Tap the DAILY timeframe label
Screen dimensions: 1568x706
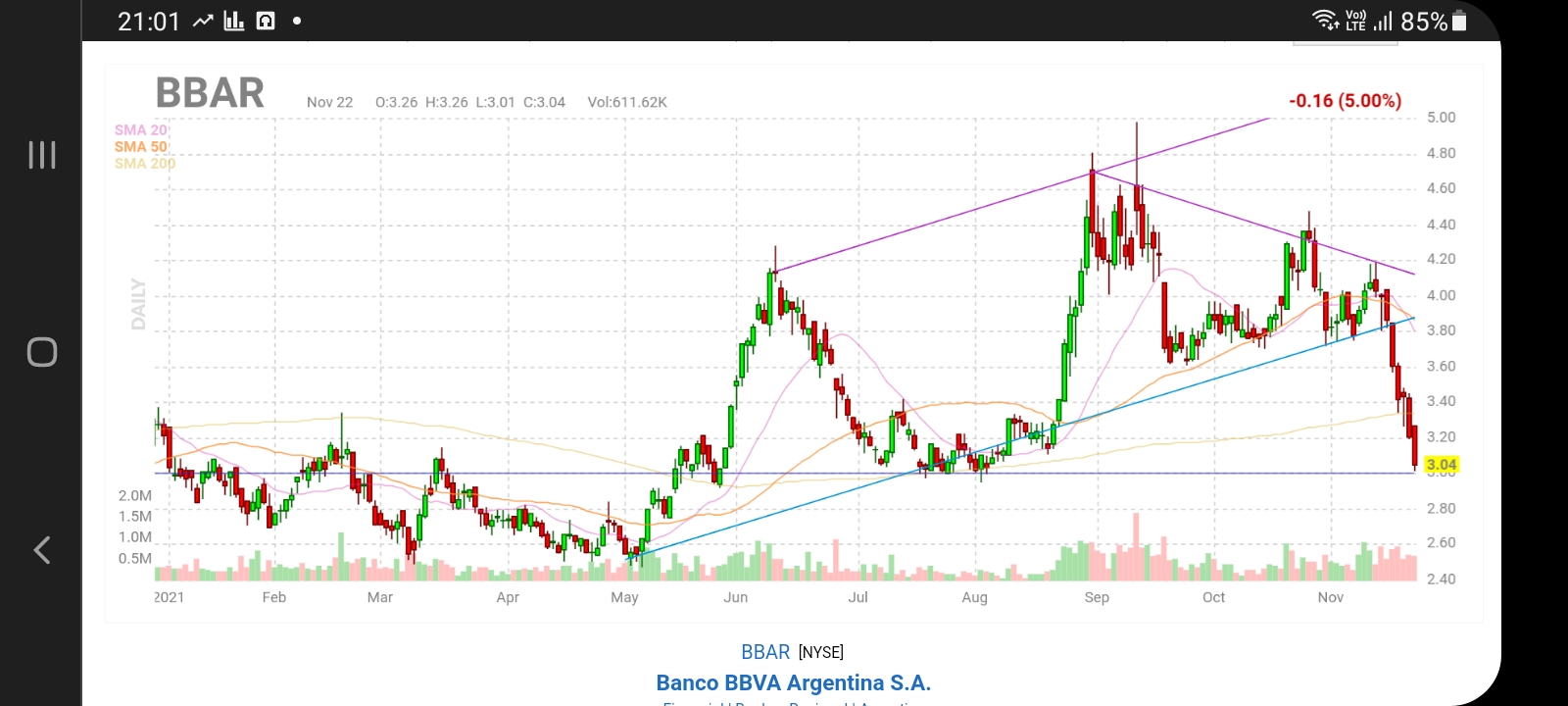[138, 304]
